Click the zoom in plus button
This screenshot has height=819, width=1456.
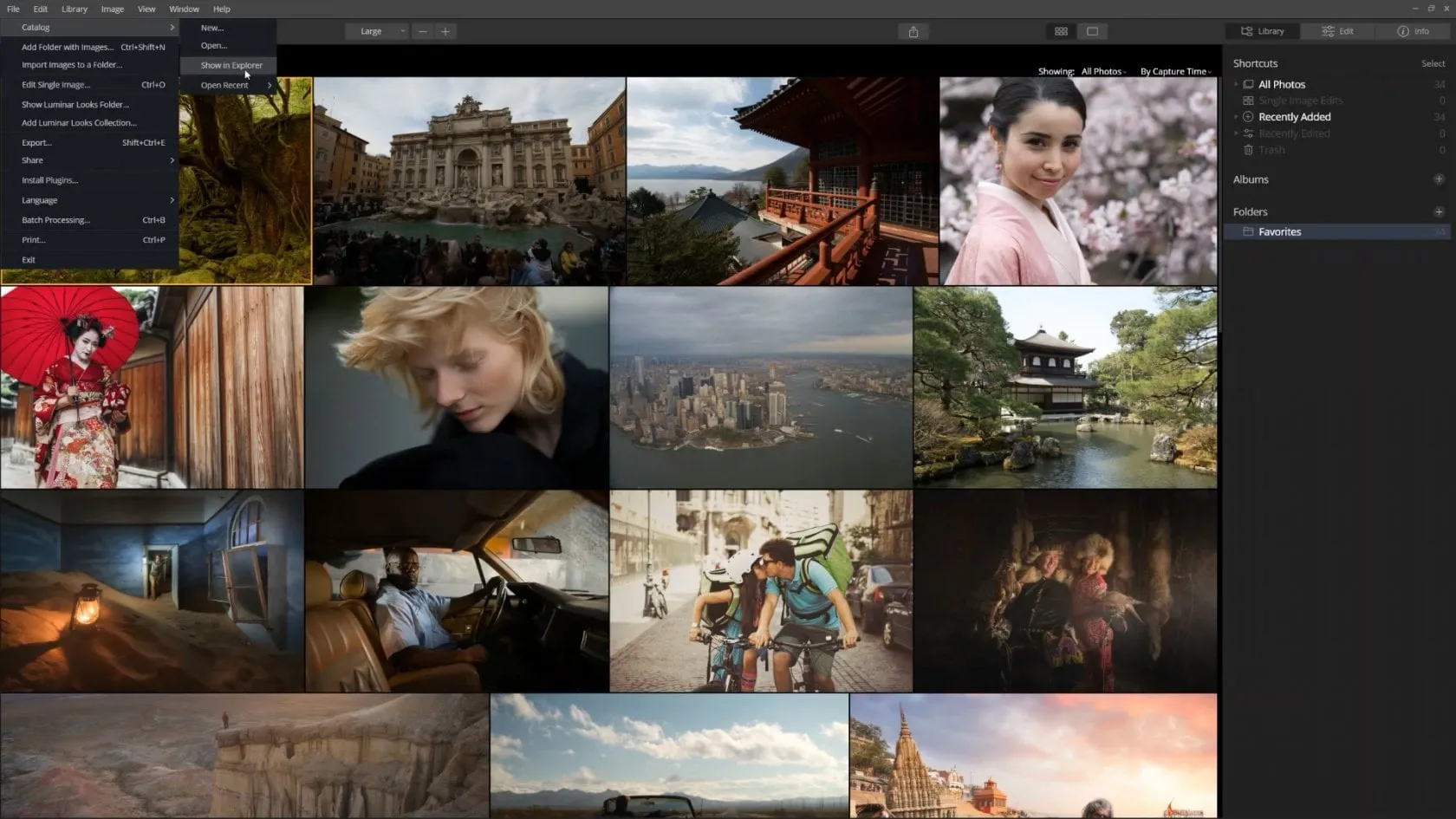tap(445, 31)
